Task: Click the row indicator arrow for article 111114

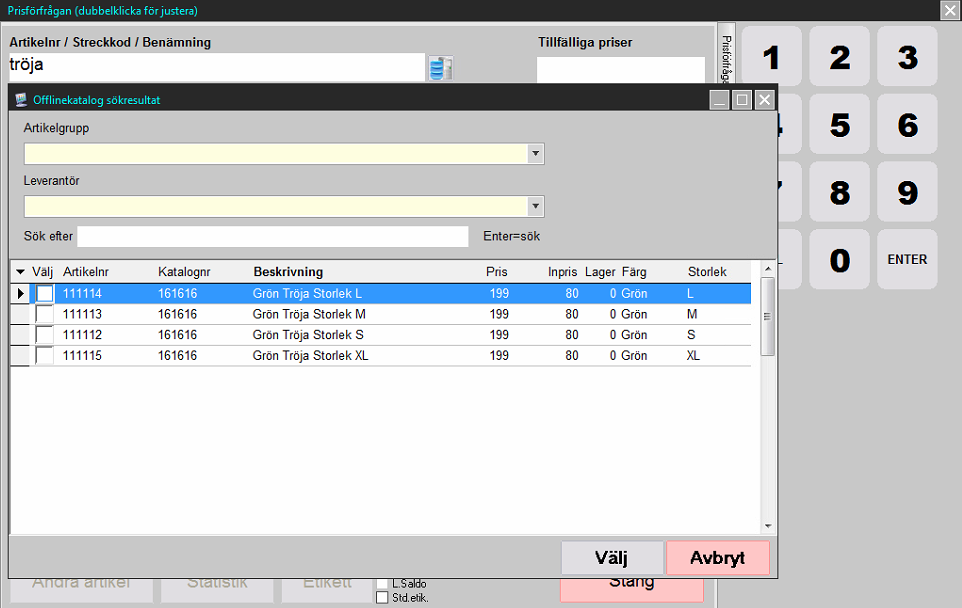Action: [21, 293]
